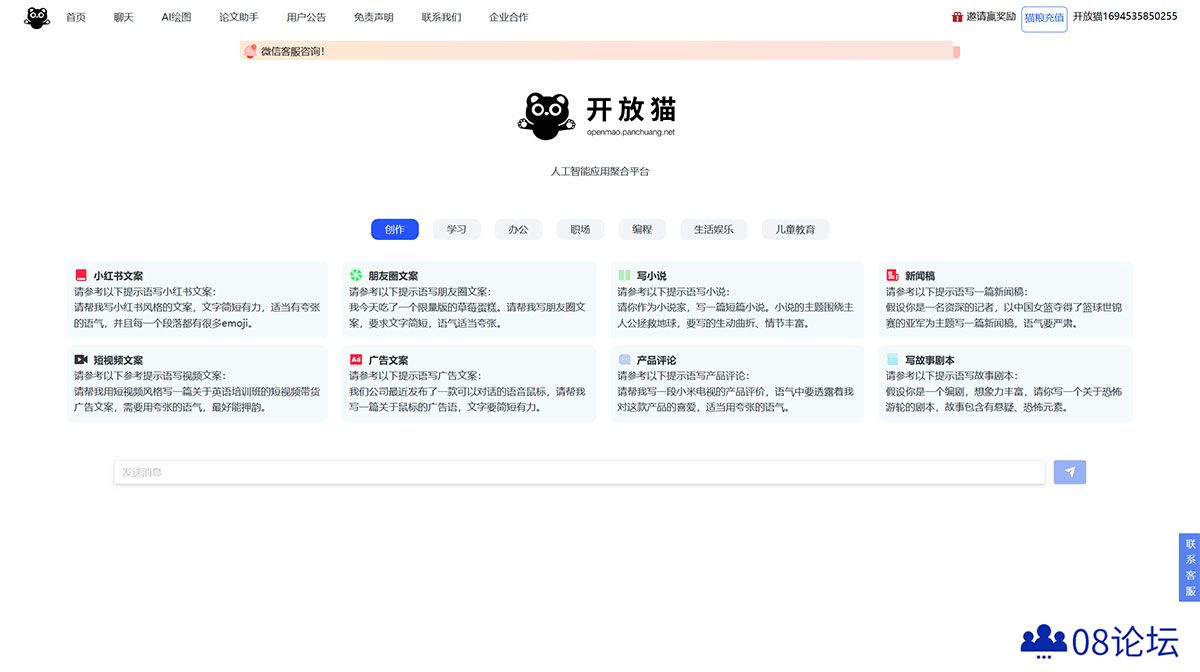Click the green 朋友圈文案 card icon
Image resolution: width=1200 pixels, height=672 pixels.
click(356, 275)
